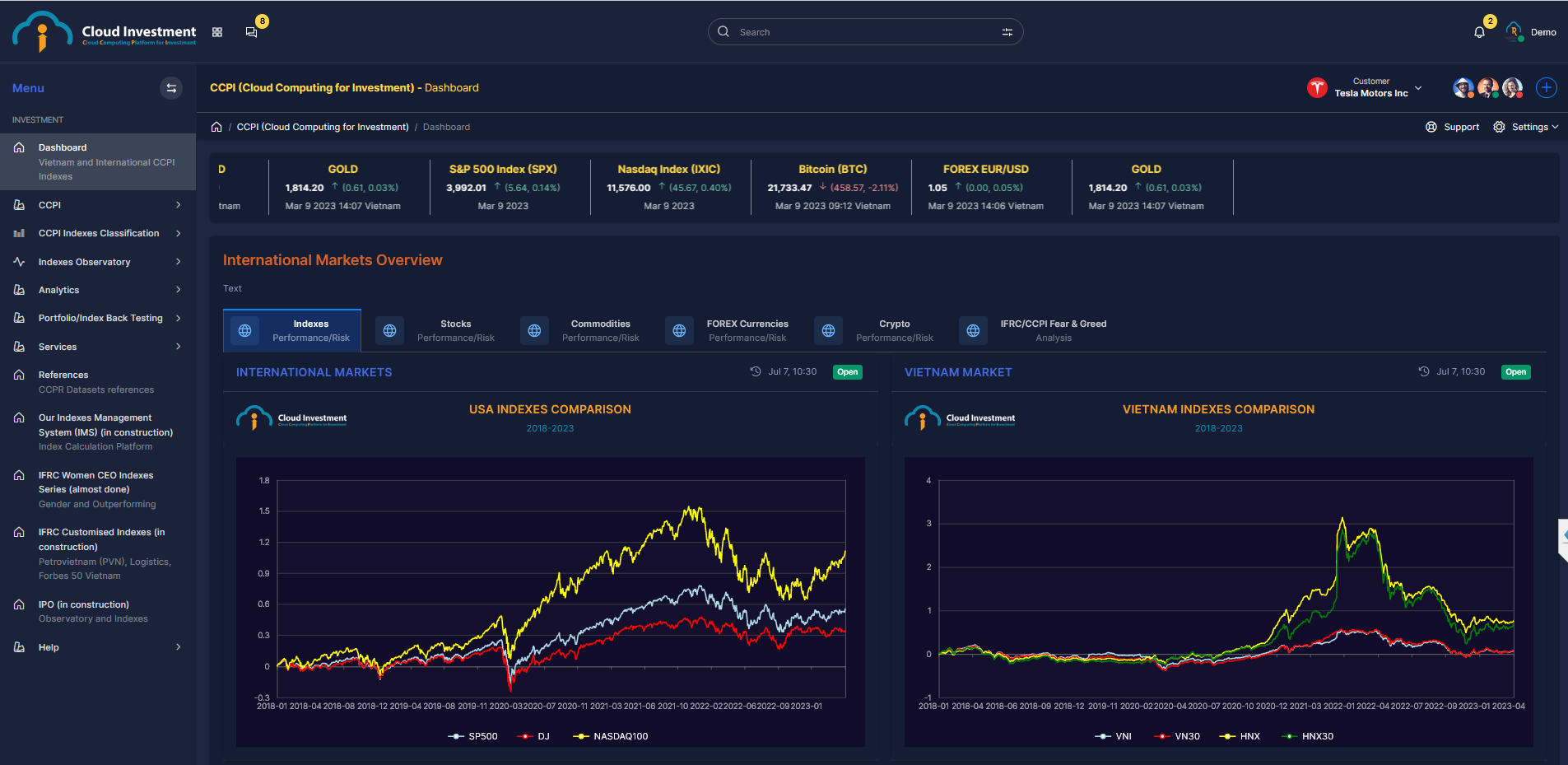1568x765 pixels.
Task: Click the notifications bell icon
Action: tap(1479, 32)
